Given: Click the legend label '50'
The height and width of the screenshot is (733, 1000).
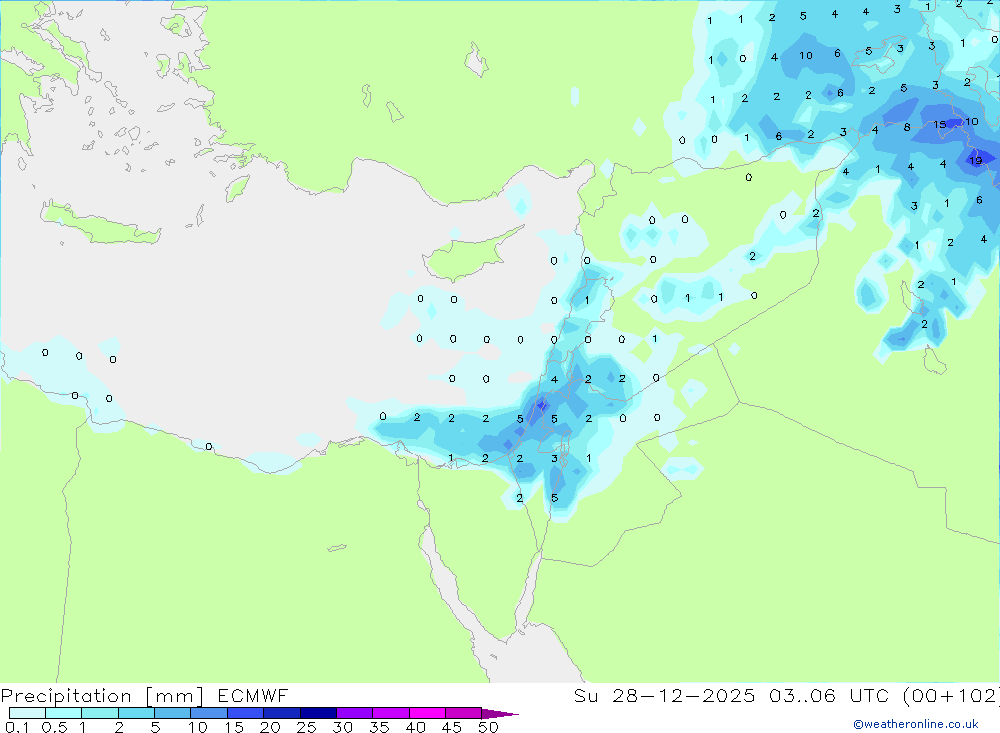Looking at the screenshot, I should click(x=488, y=727).
